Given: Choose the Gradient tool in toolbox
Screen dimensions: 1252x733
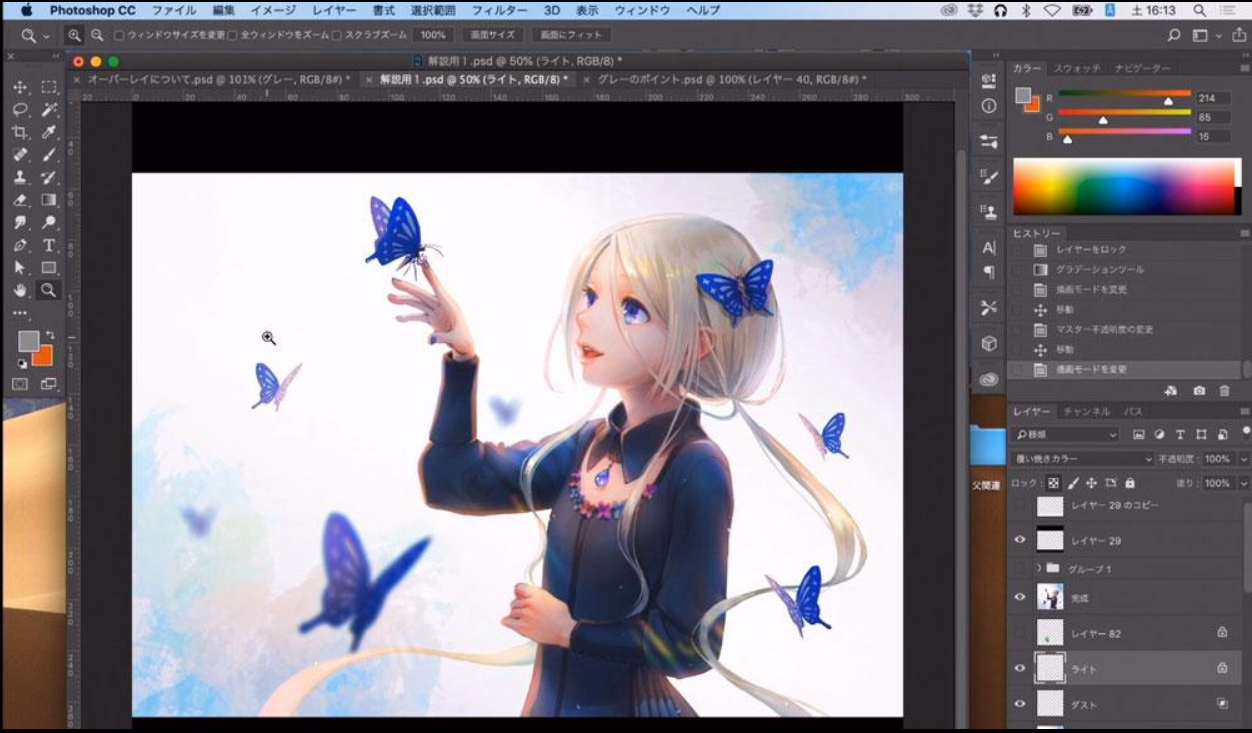Looking at the screenshot, I should point(48,200).
